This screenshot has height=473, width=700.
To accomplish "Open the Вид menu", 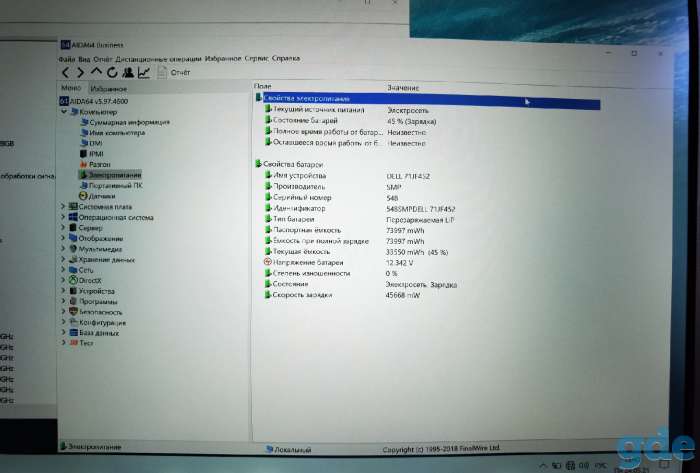I will [x=84, y=59].
